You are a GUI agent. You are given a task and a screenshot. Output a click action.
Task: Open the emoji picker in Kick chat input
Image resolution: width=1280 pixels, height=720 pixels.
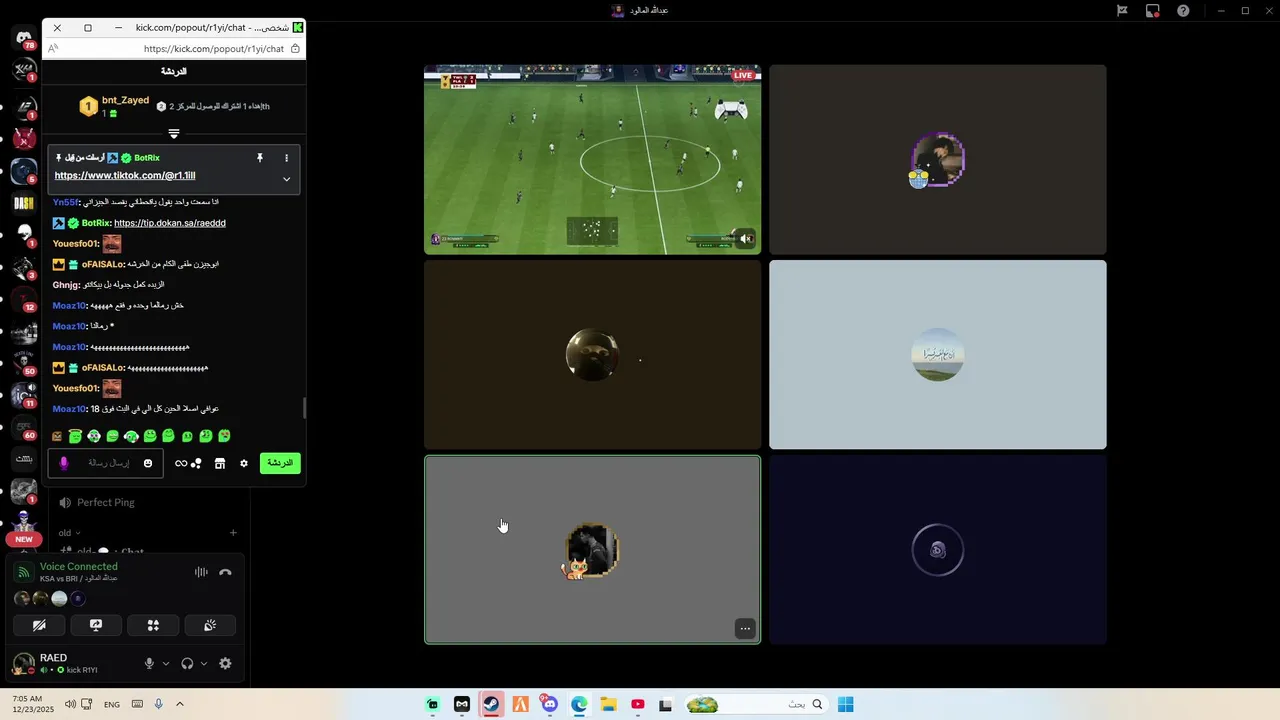coord(148,463)
